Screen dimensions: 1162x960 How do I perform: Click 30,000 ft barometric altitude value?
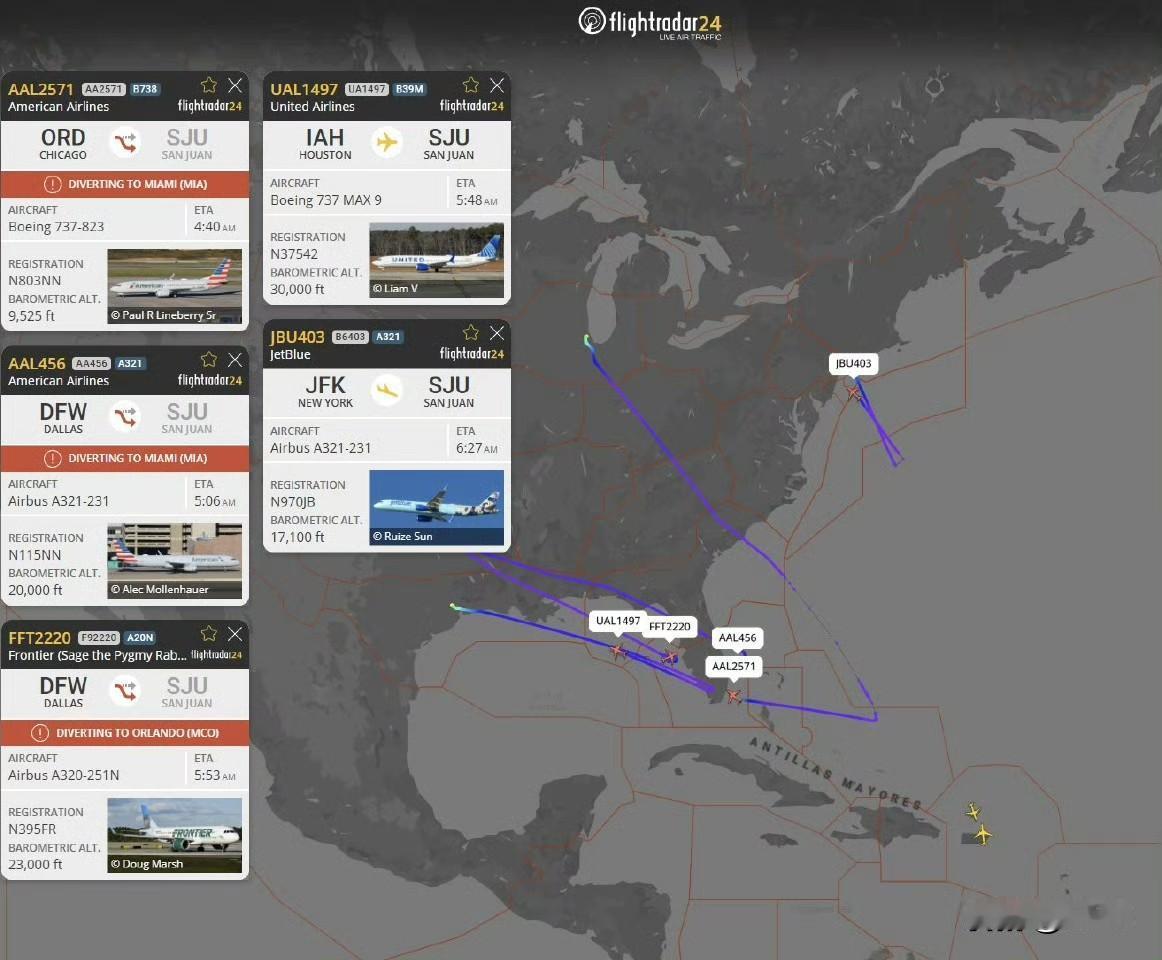pos(297,289)
